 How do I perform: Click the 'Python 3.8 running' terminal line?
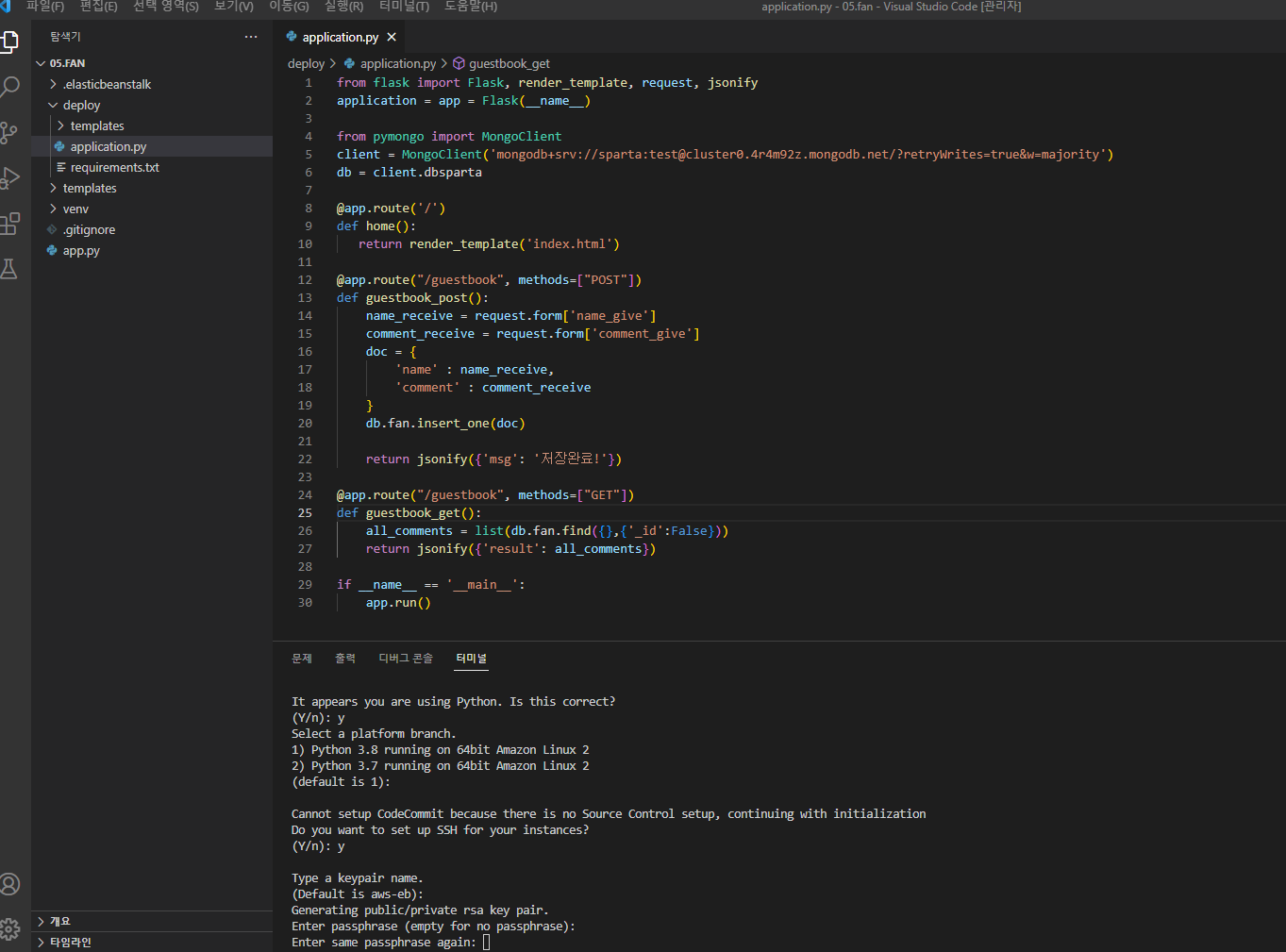coord(441,750)
